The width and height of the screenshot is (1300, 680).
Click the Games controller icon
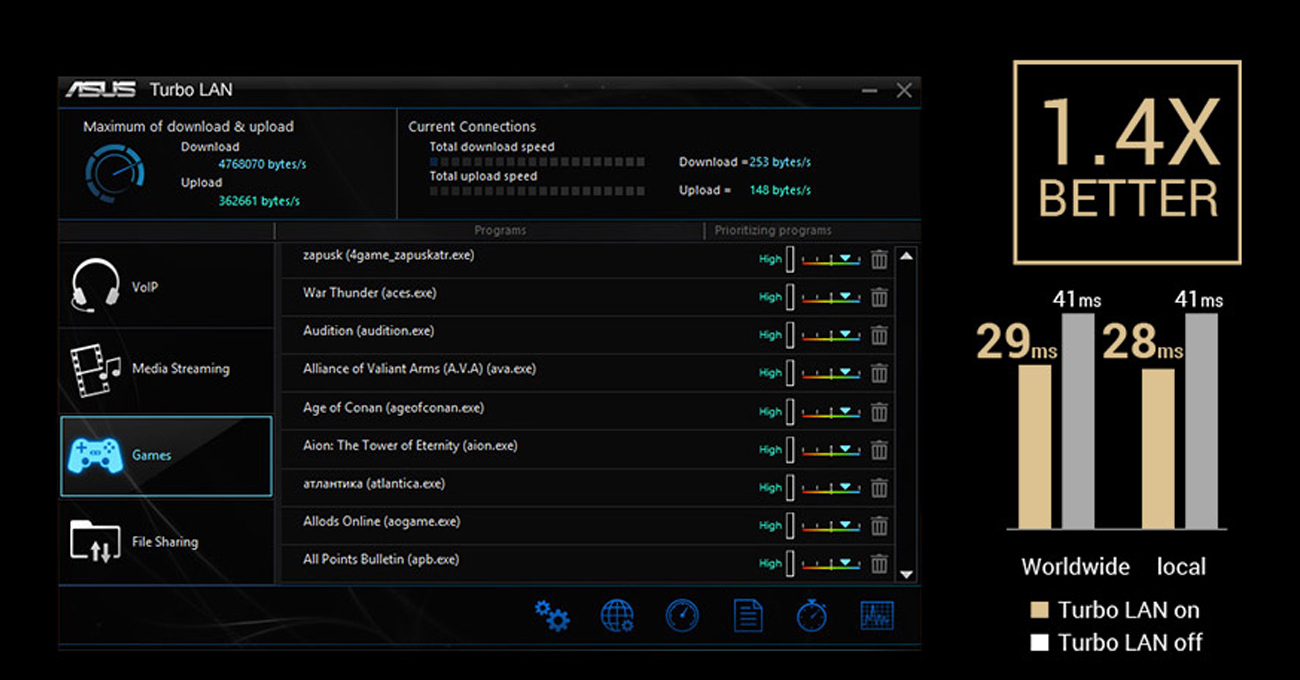(95, 455)
